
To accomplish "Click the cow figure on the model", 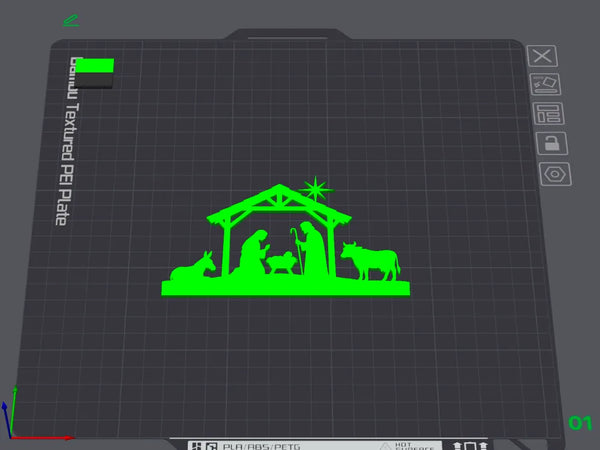I will (370, 260).
